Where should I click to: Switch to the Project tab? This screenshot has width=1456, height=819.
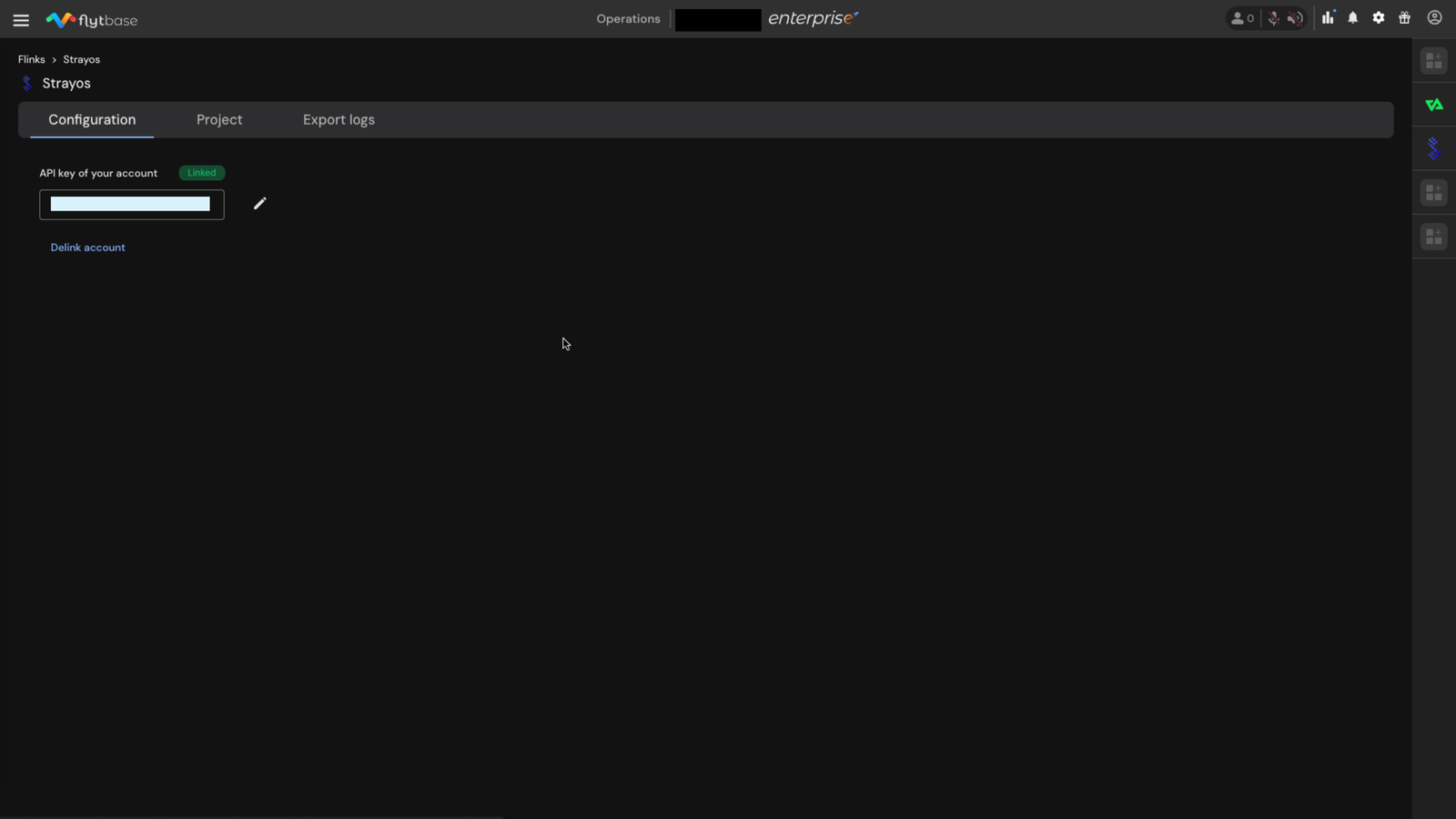pos(219,120)
